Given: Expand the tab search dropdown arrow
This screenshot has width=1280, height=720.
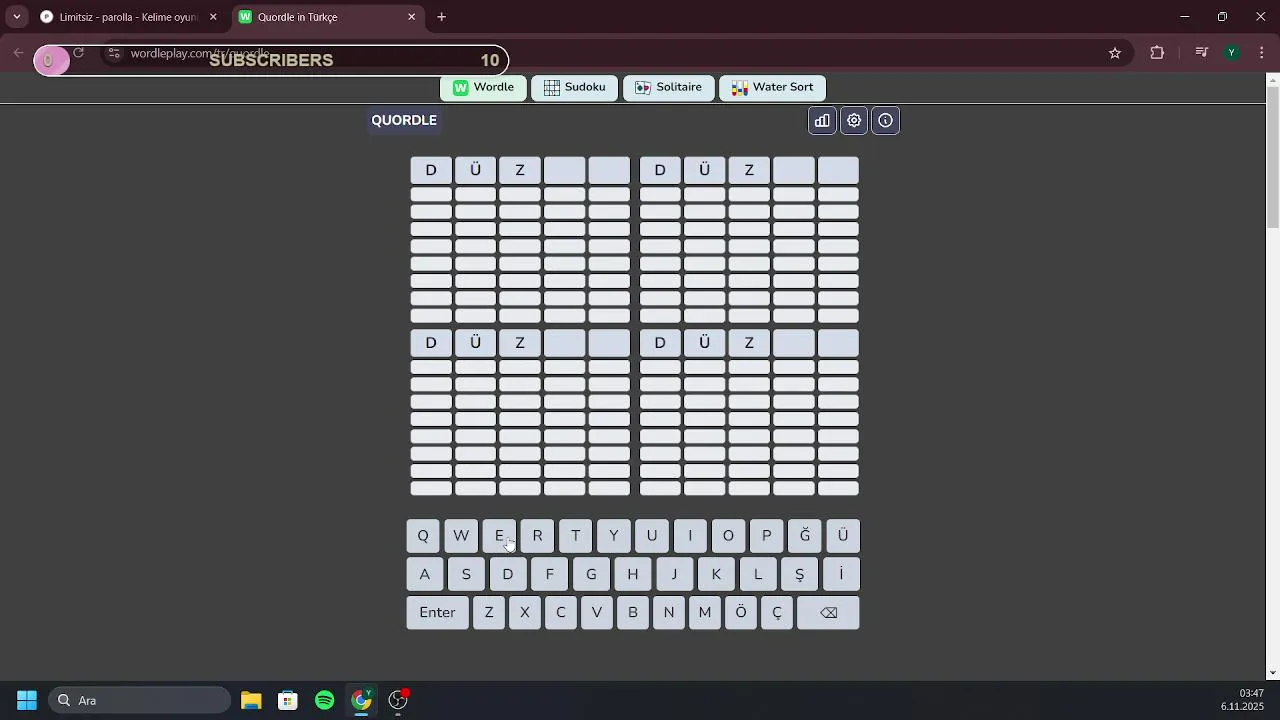Looking at the screenshot, I should coord(17,17).
